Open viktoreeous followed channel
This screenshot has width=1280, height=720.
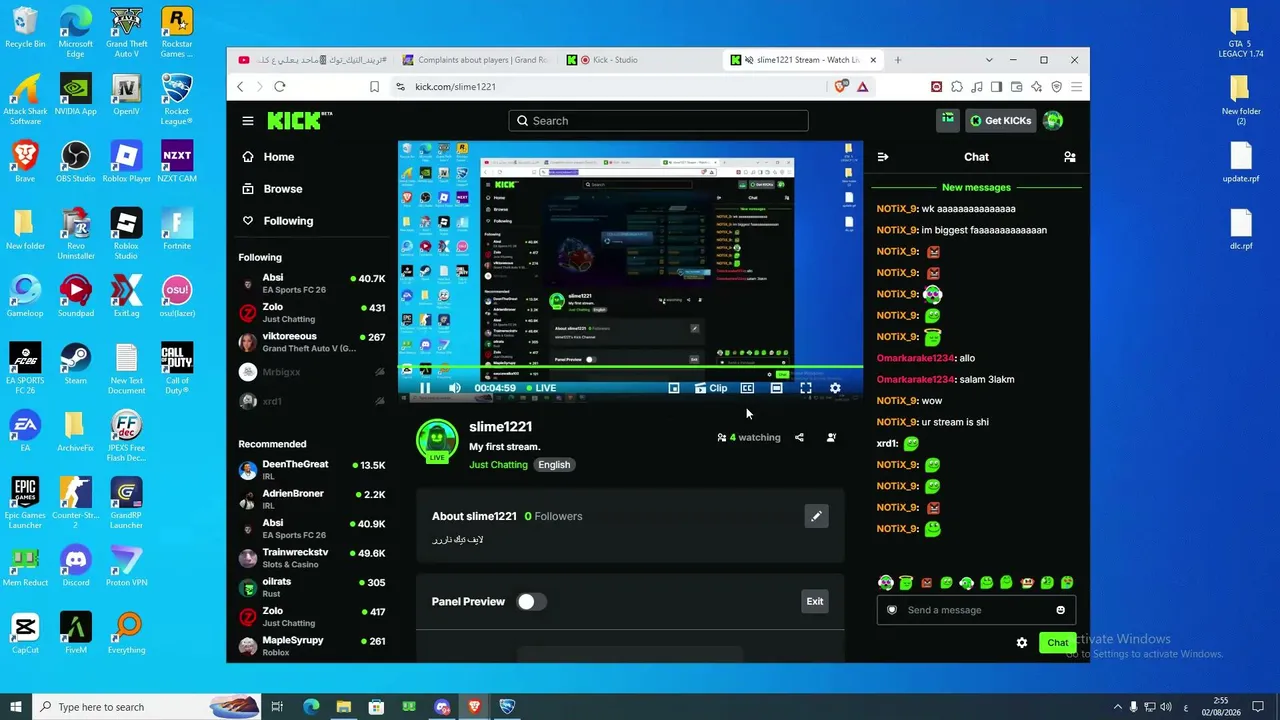312,342
